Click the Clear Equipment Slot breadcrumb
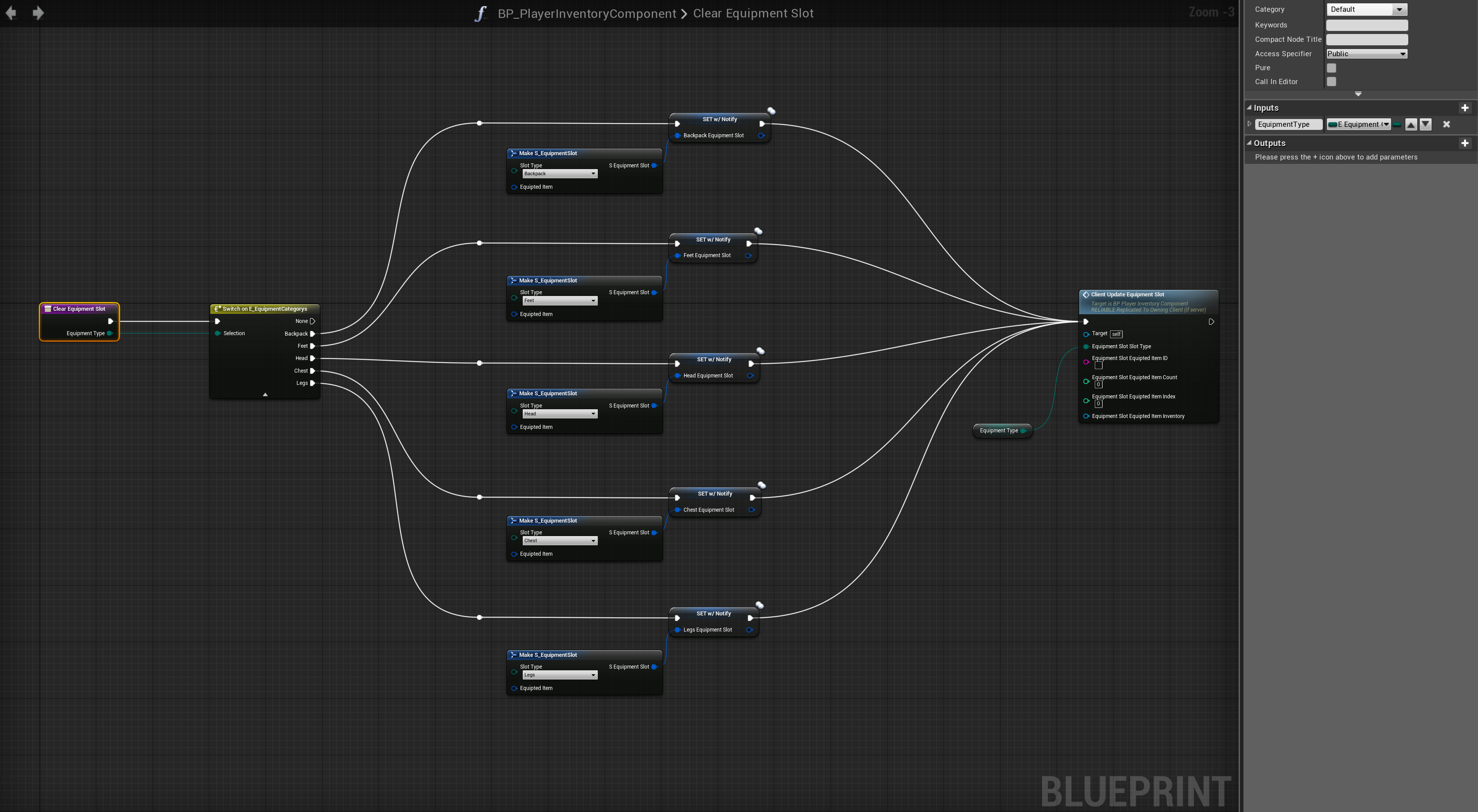This screenshot has height=812, width=1478. (753, 13)
